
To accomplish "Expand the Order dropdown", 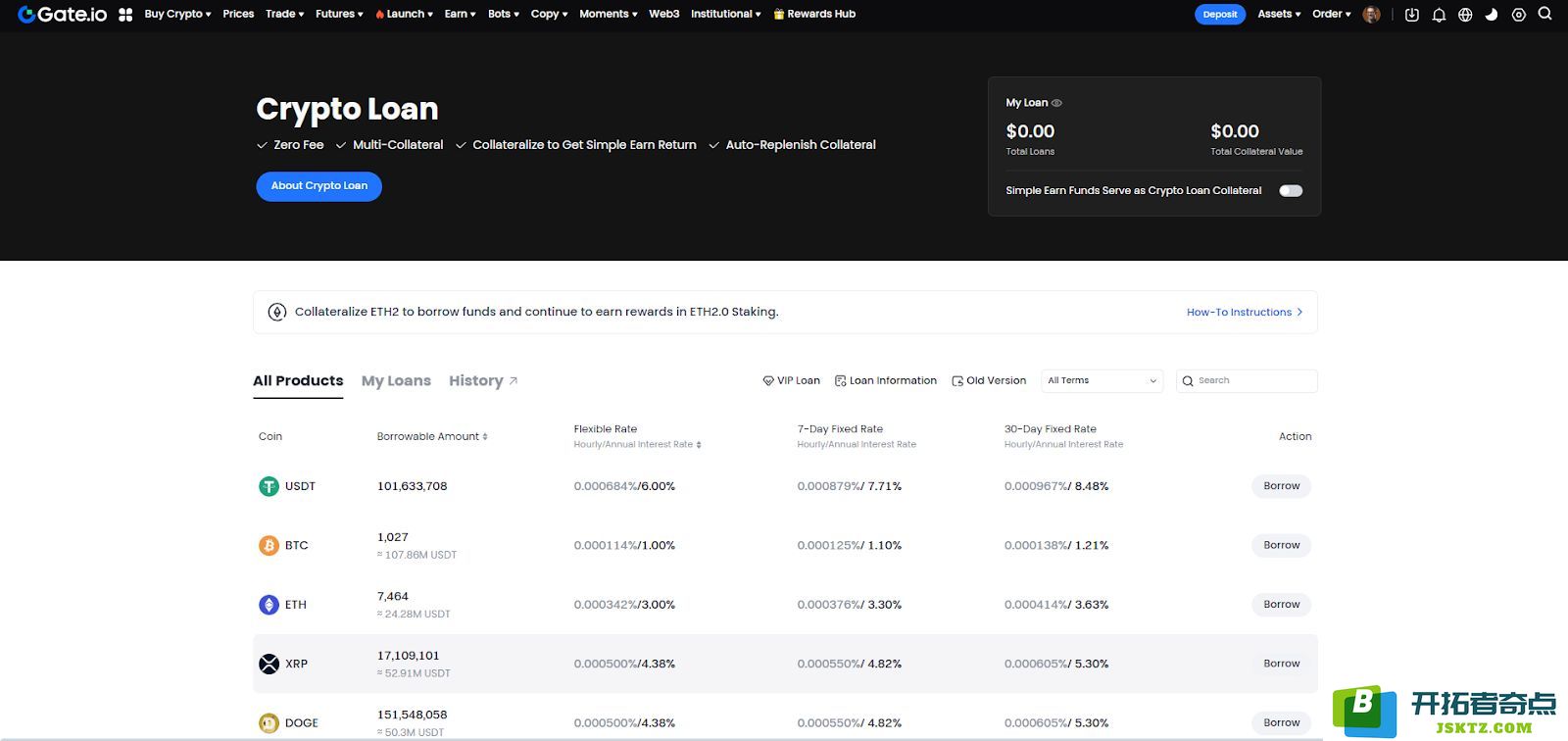I will pyautogui.click(x=1332, y=14).
